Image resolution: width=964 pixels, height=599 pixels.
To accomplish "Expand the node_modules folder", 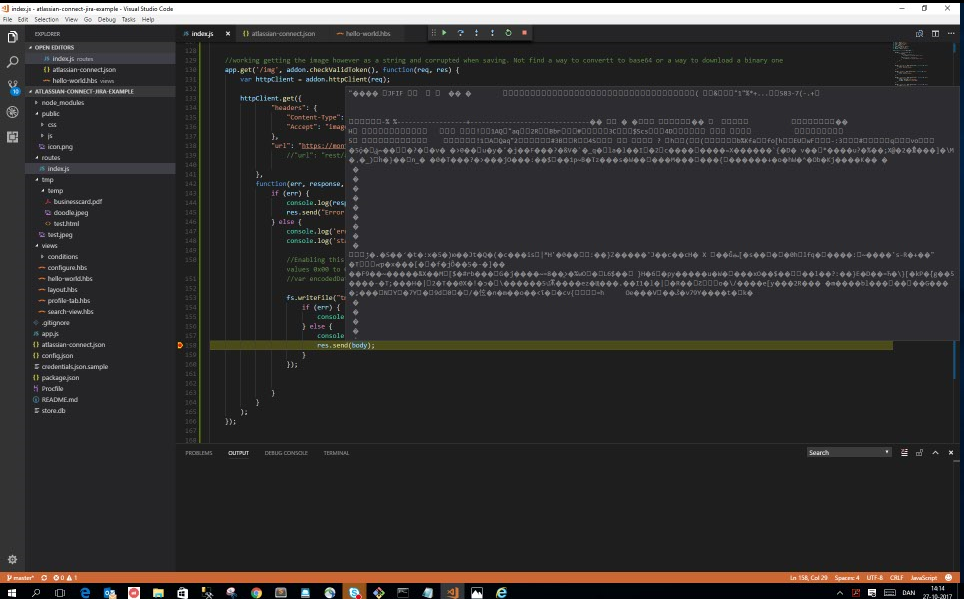I will click(x=62, y=103).
